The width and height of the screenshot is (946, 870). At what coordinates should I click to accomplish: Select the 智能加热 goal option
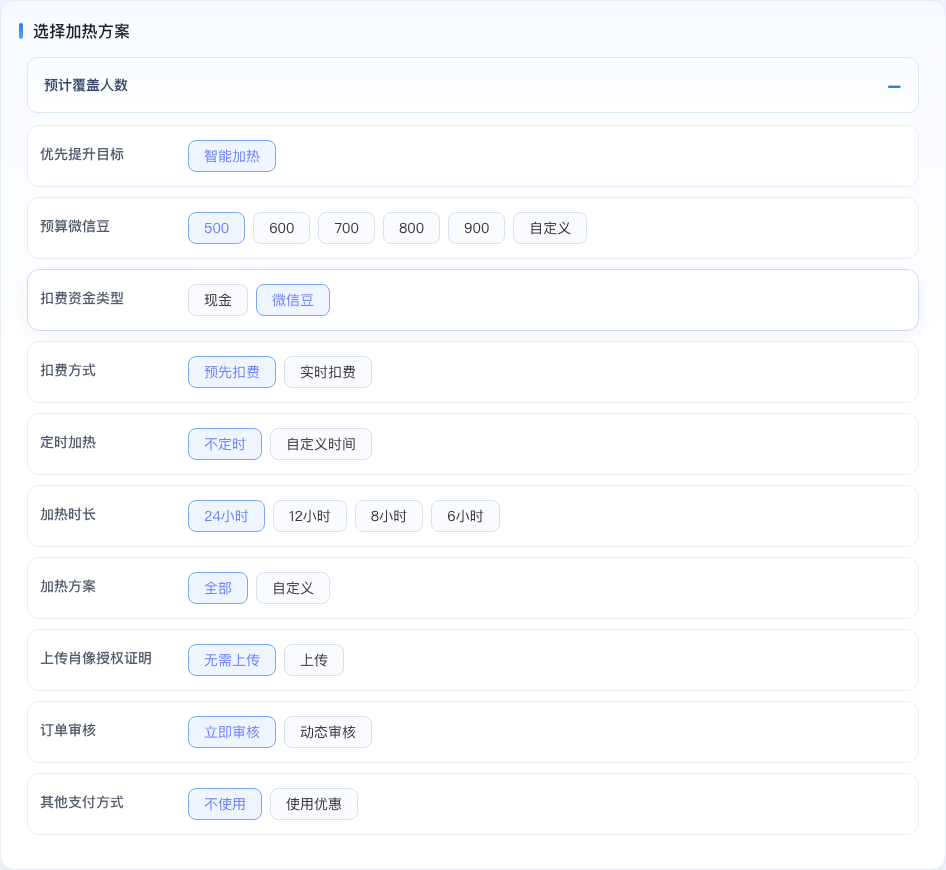coord(232,156)
